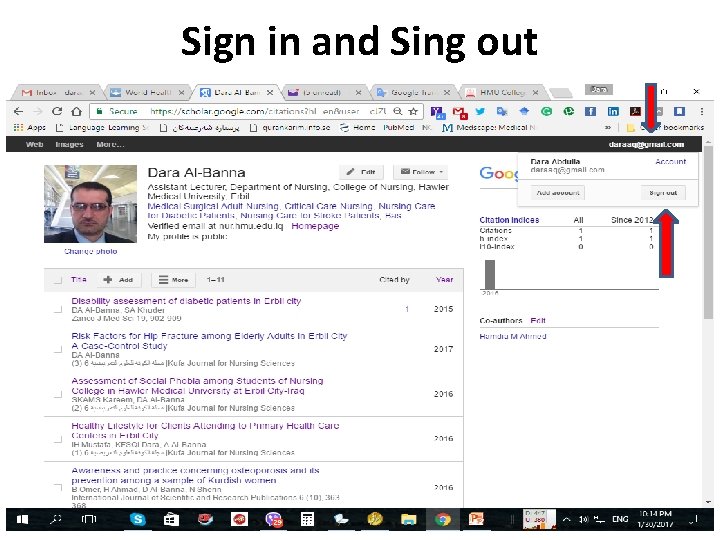Open Task View in the taskbar
Image resolution: width=720 pixels, height=540 pixels.
tap(89, 519)
